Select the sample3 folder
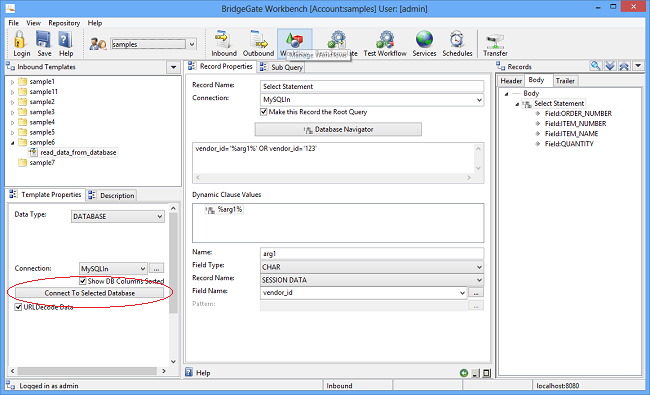The height and width of the screenshot is (395, 650). coord(42,112)
